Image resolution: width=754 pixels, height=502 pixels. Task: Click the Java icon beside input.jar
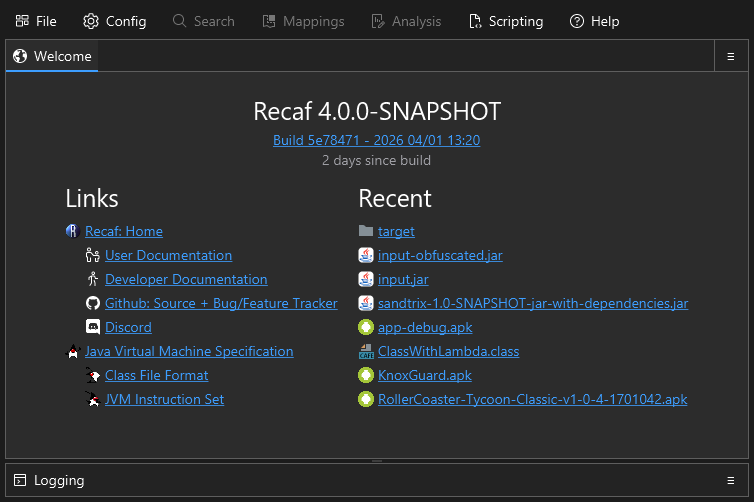point(366,279)
